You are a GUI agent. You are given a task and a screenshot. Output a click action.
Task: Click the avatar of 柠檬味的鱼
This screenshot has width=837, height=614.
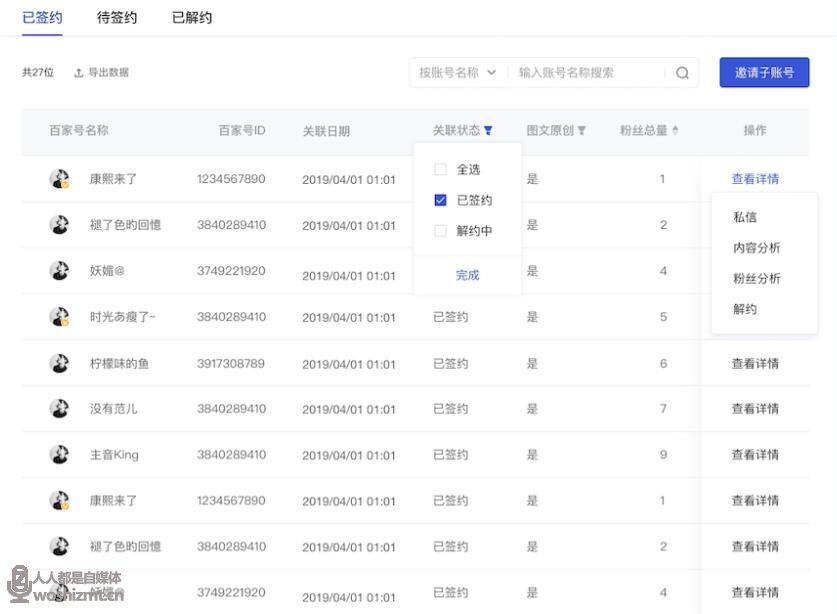tap(60, 363)
